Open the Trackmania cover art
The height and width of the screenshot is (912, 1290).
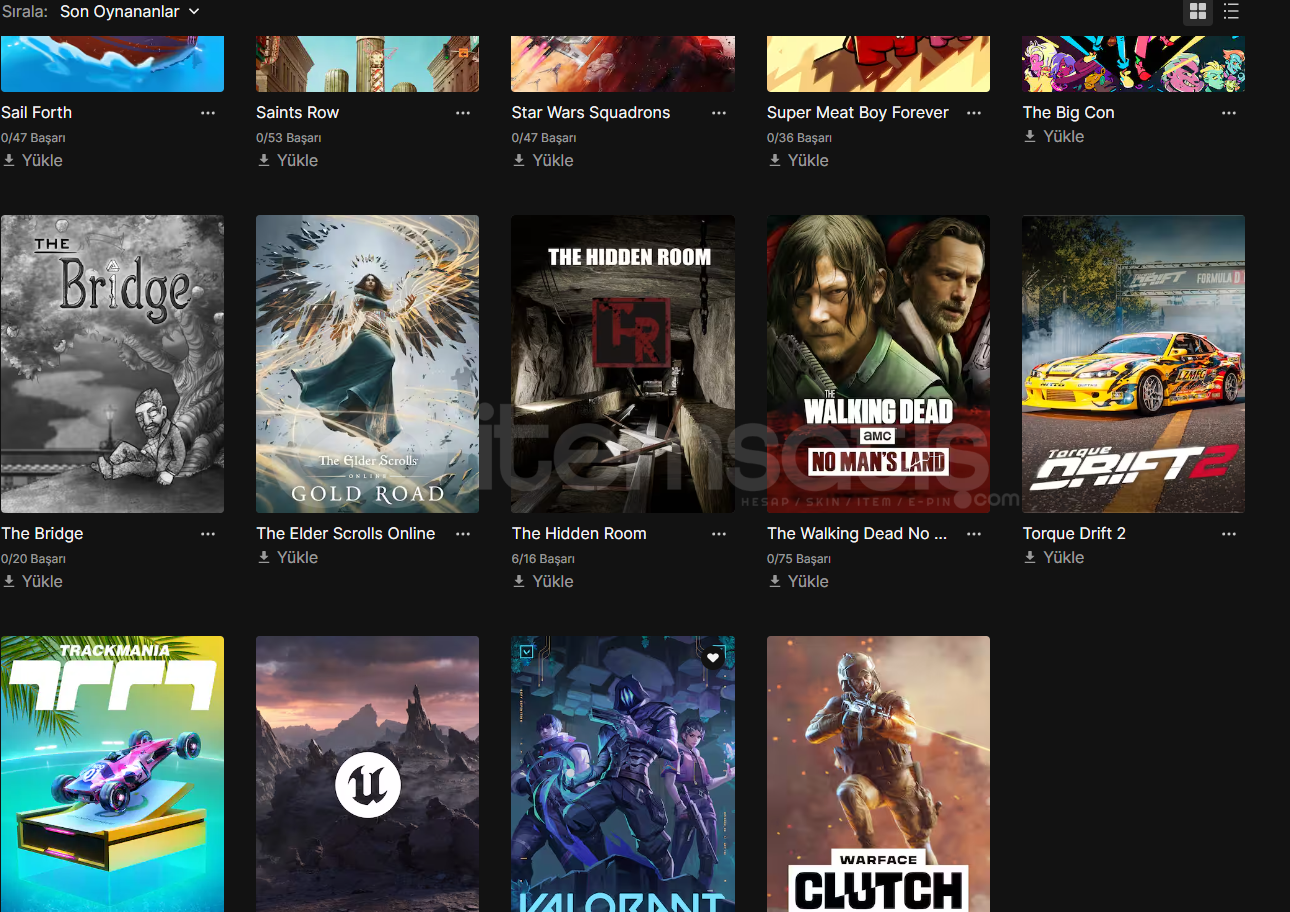point(112,774)
